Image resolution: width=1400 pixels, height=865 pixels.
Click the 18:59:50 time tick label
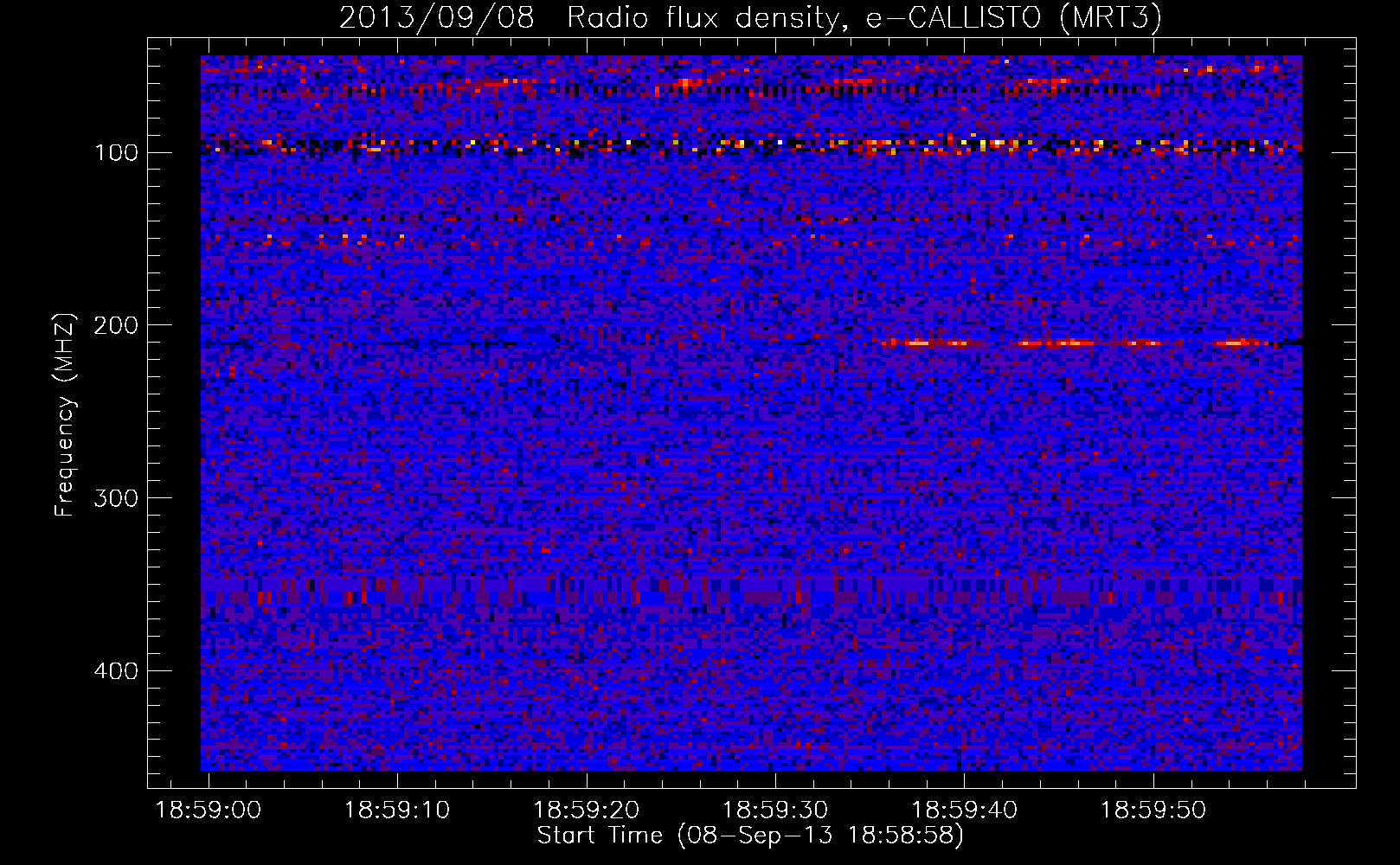(1153, 811)
